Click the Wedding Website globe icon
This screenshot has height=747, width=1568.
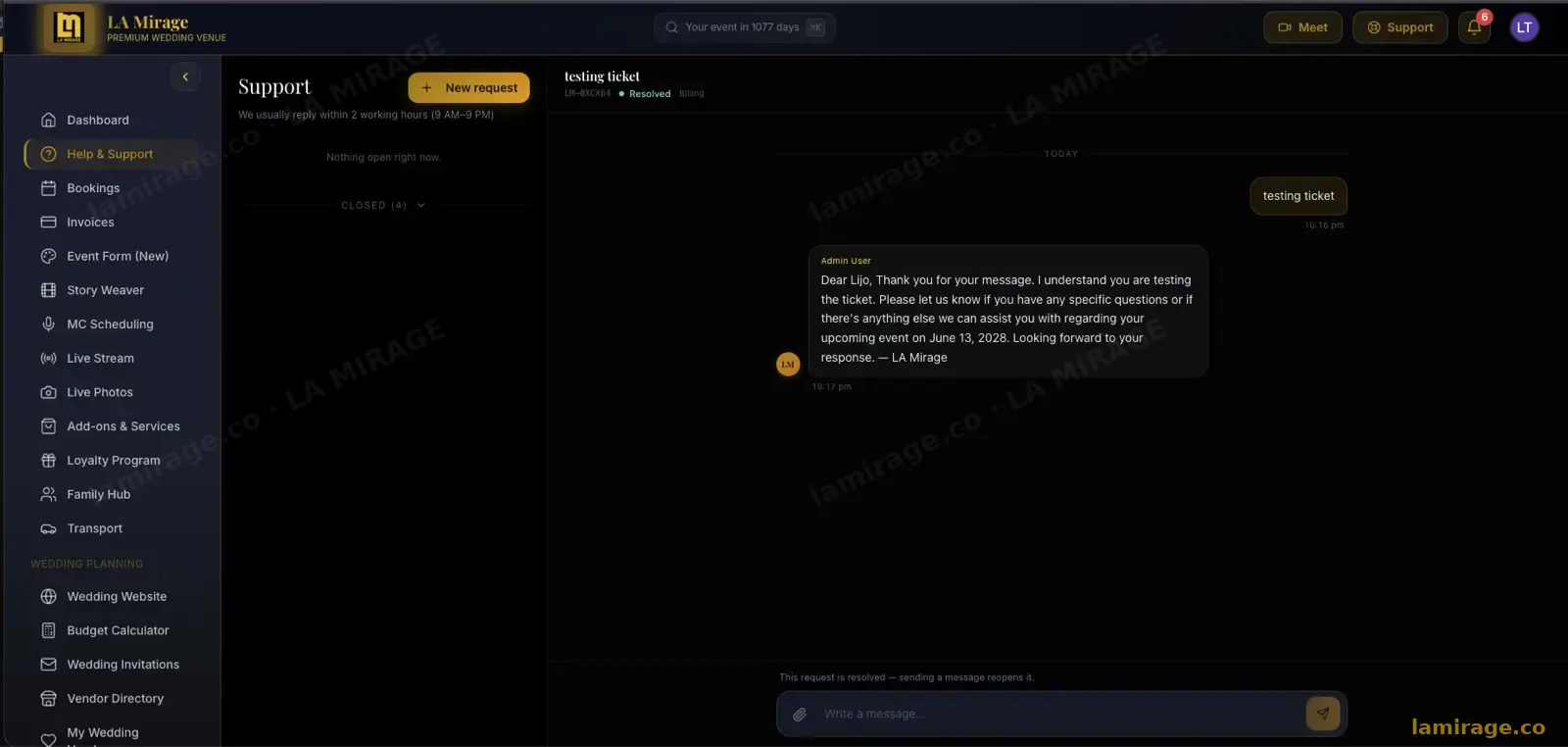48,596
